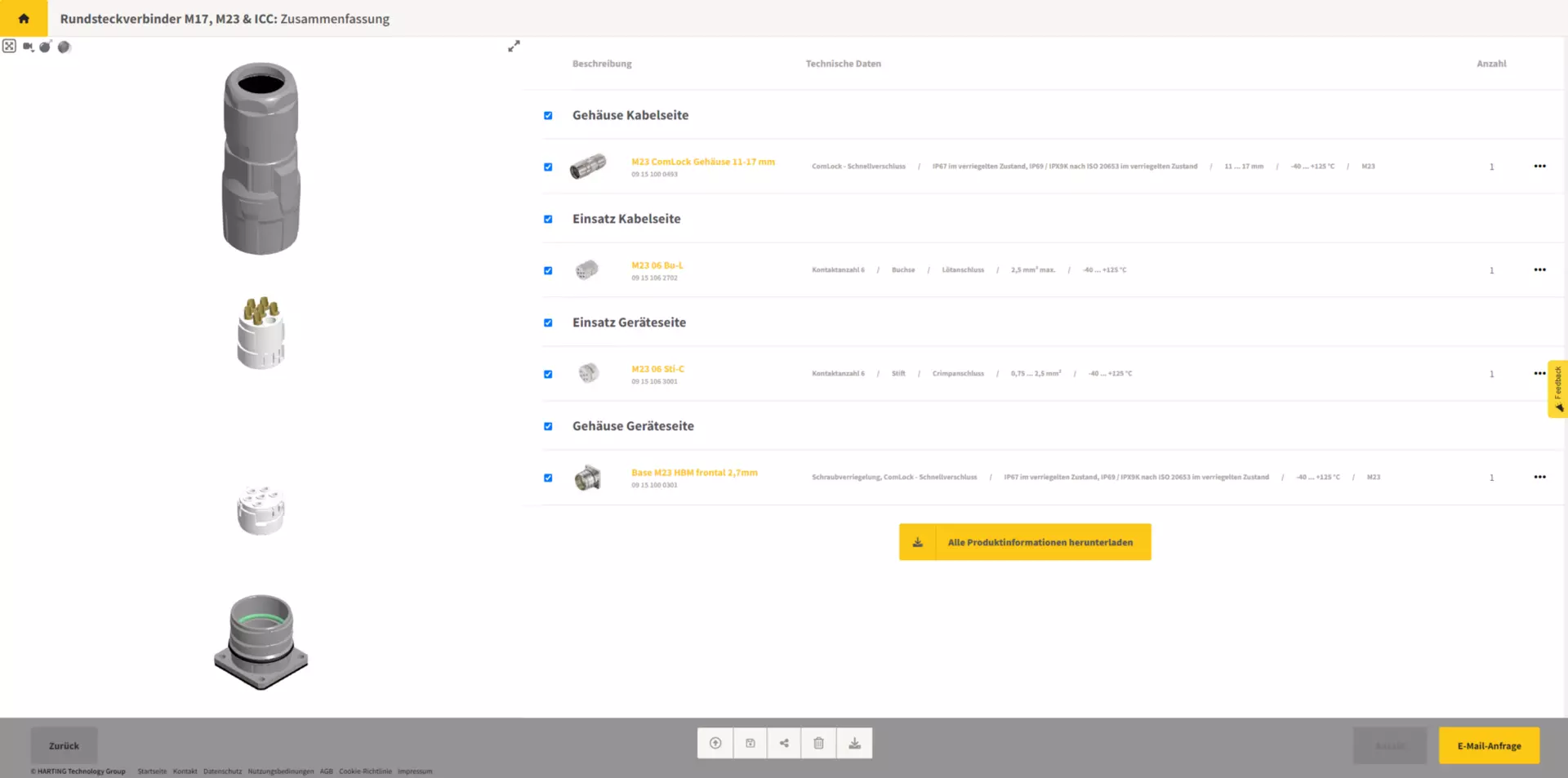Uncheck the Base M23 HBM frontal item checkbox
The image size is (1568, 778).
pyautogui.click(x=548, y=478)
